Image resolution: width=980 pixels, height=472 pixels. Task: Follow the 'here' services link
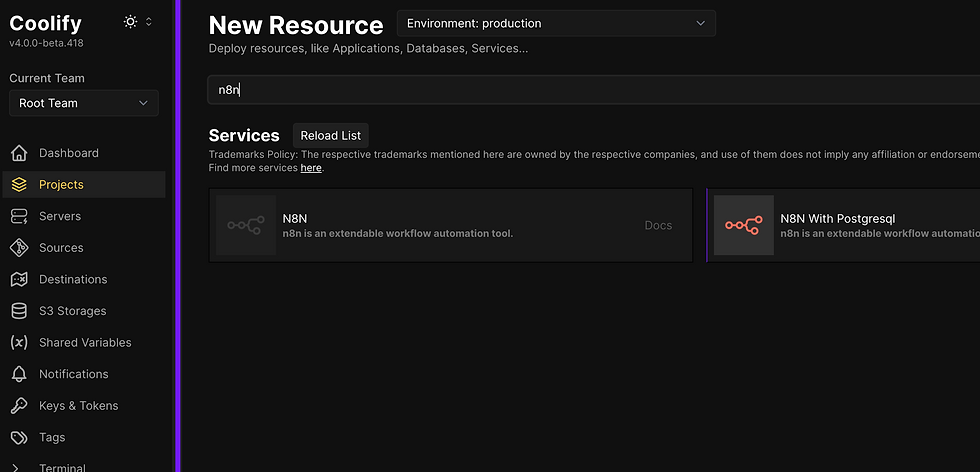tap(311, 168)
